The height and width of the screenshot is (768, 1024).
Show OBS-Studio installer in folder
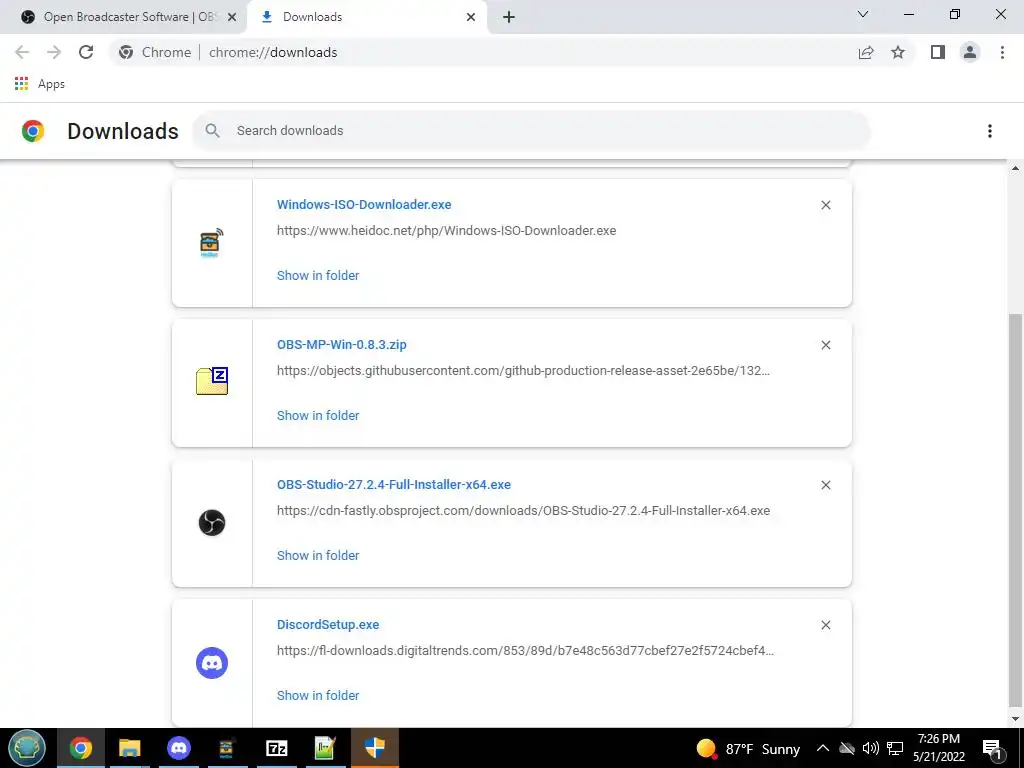318,556
